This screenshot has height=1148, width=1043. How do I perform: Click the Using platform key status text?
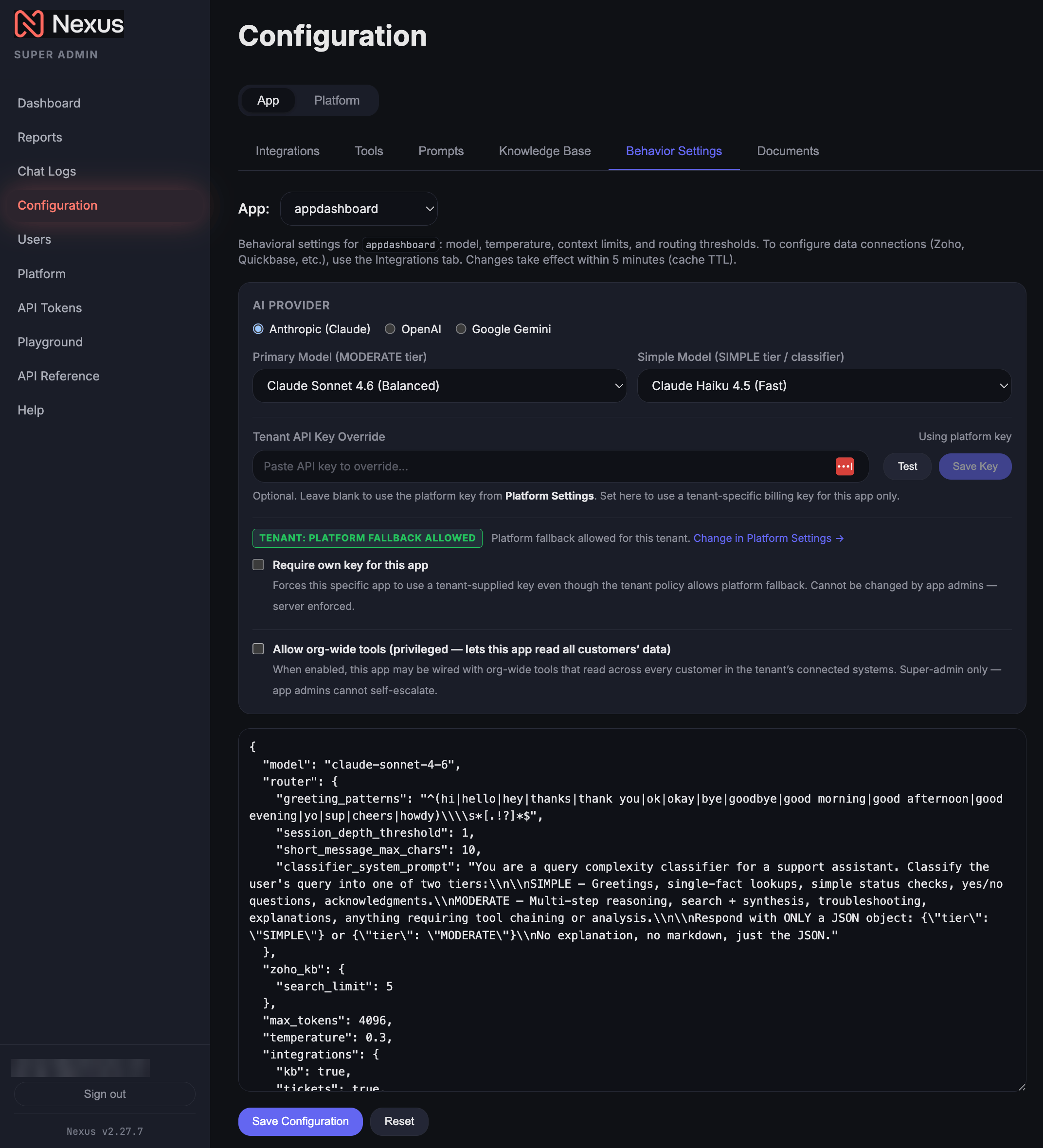coord(964,437)
